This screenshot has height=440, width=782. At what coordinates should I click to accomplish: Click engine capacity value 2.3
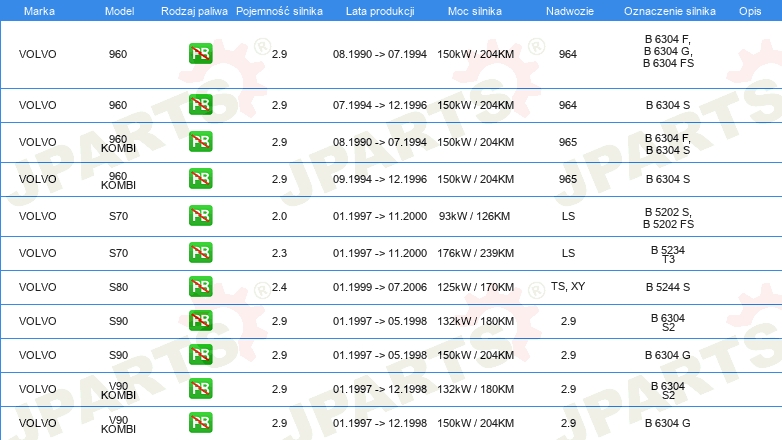[x=279, y=253]
